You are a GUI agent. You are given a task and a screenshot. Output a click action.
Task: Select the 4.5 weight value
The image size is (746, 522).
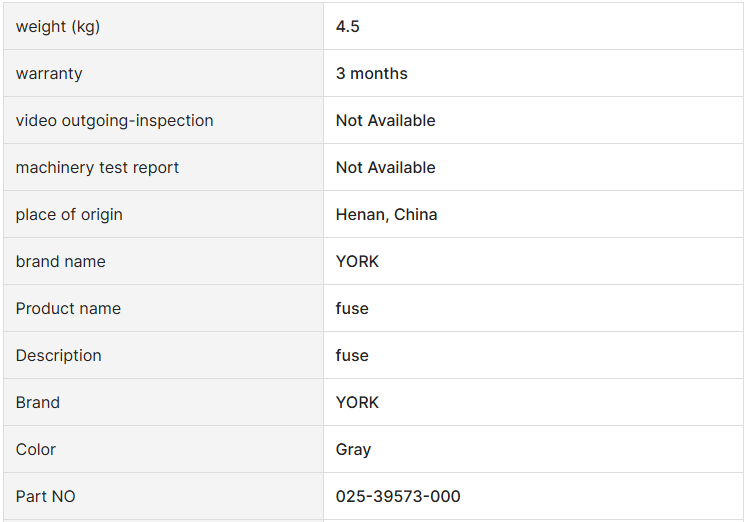(x=348, y=27)
